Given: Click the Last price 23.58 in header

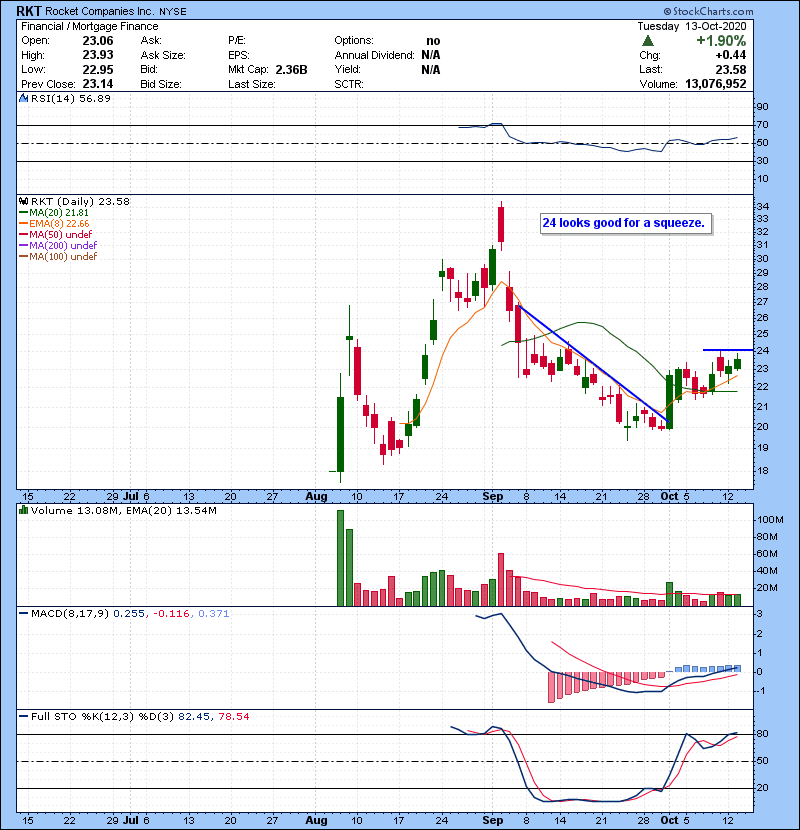Looking at the screenshot, I should pos(731,69).
